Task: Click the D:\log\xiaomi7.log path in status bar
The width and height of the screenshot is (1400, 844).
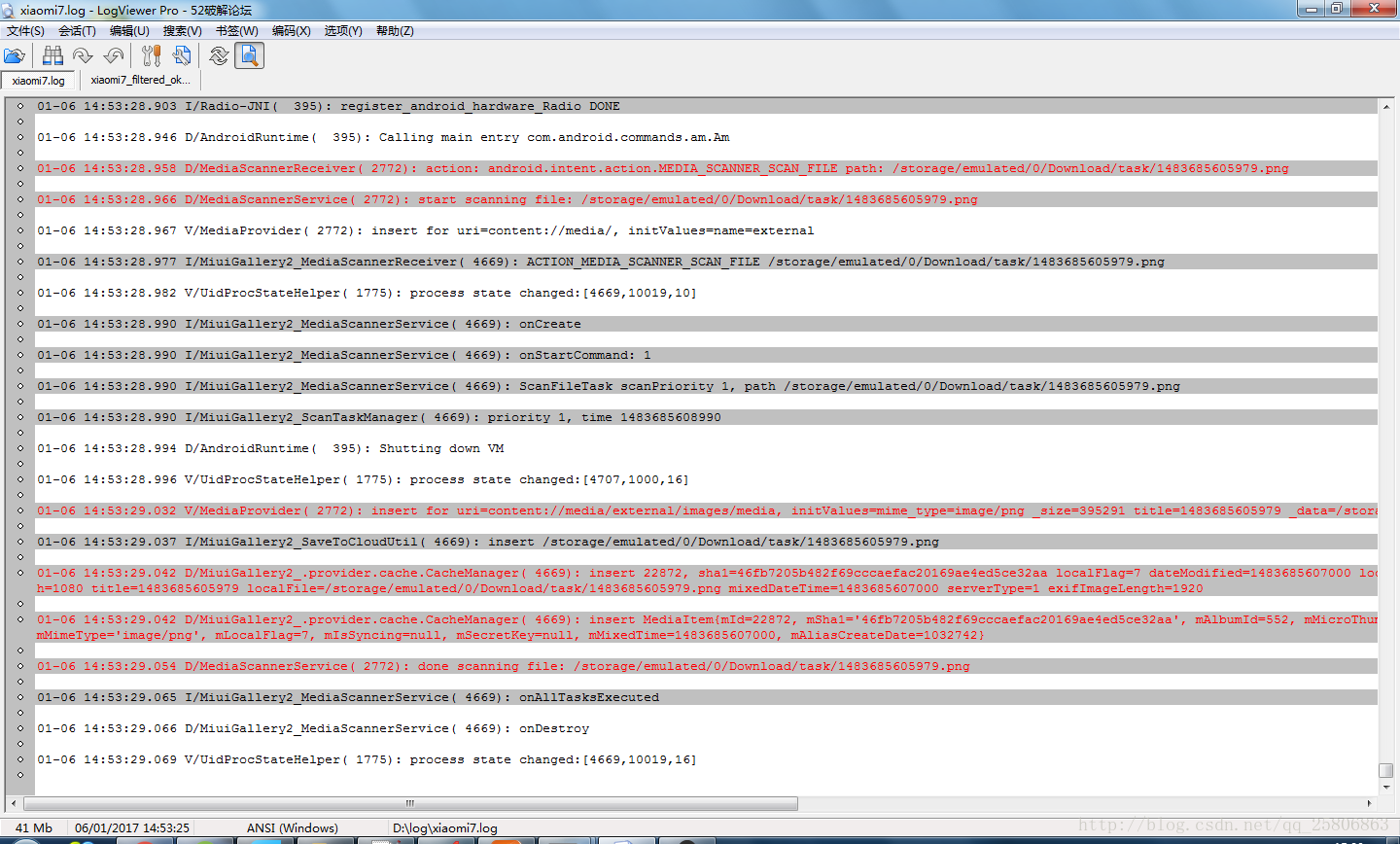Action: [x=444, y=828]
